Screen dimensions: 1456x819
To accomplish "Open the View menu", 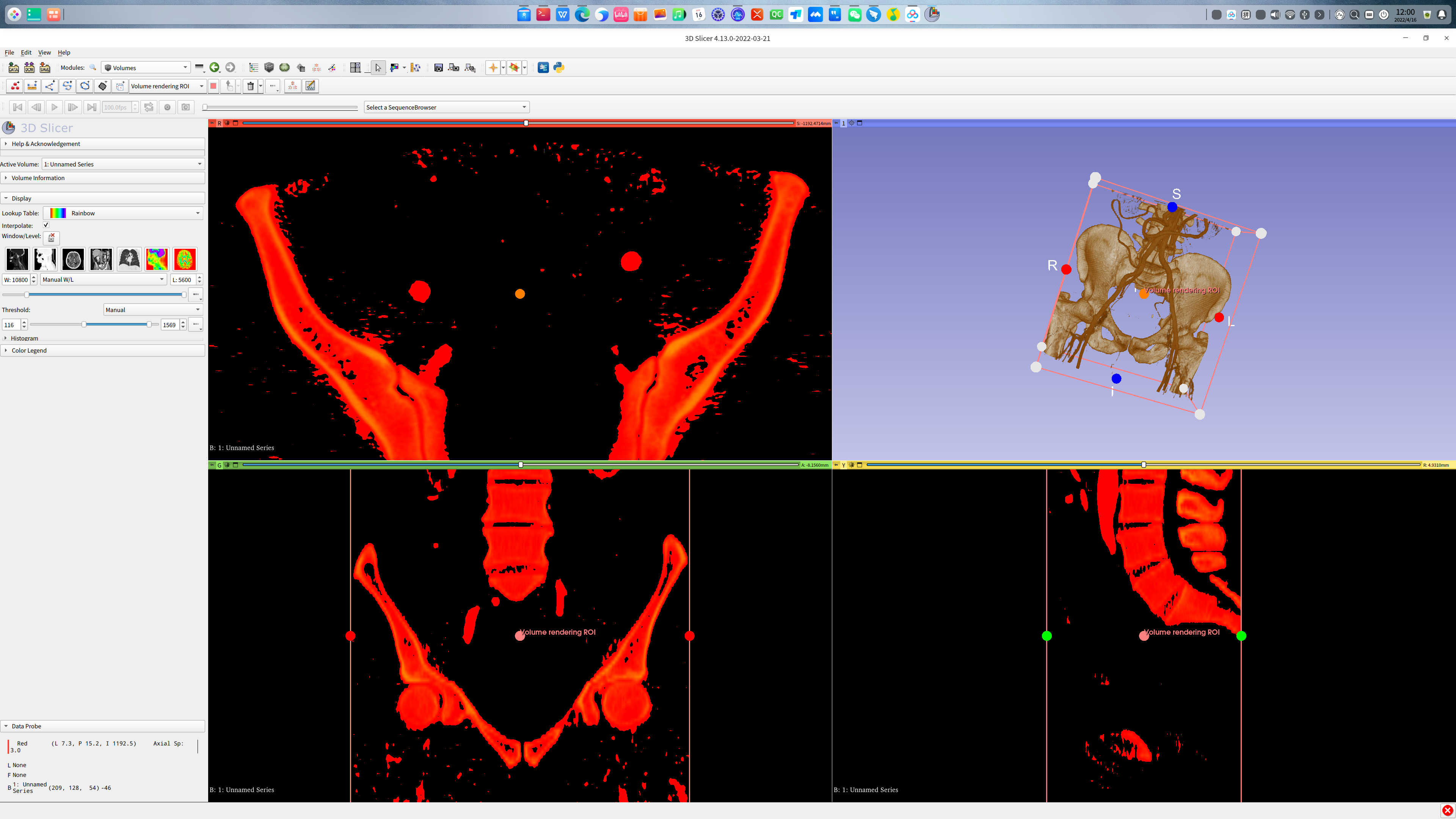I will tap(44, 52).
